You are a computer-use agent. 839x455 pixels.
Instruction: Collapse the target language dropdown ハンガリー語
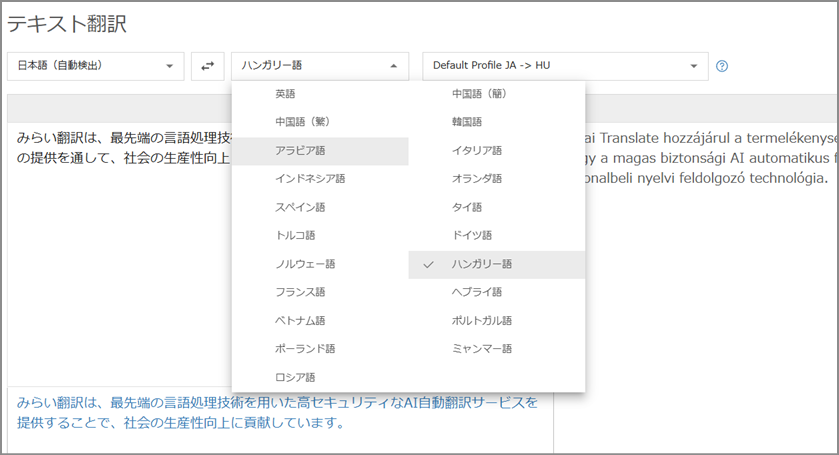320,66
